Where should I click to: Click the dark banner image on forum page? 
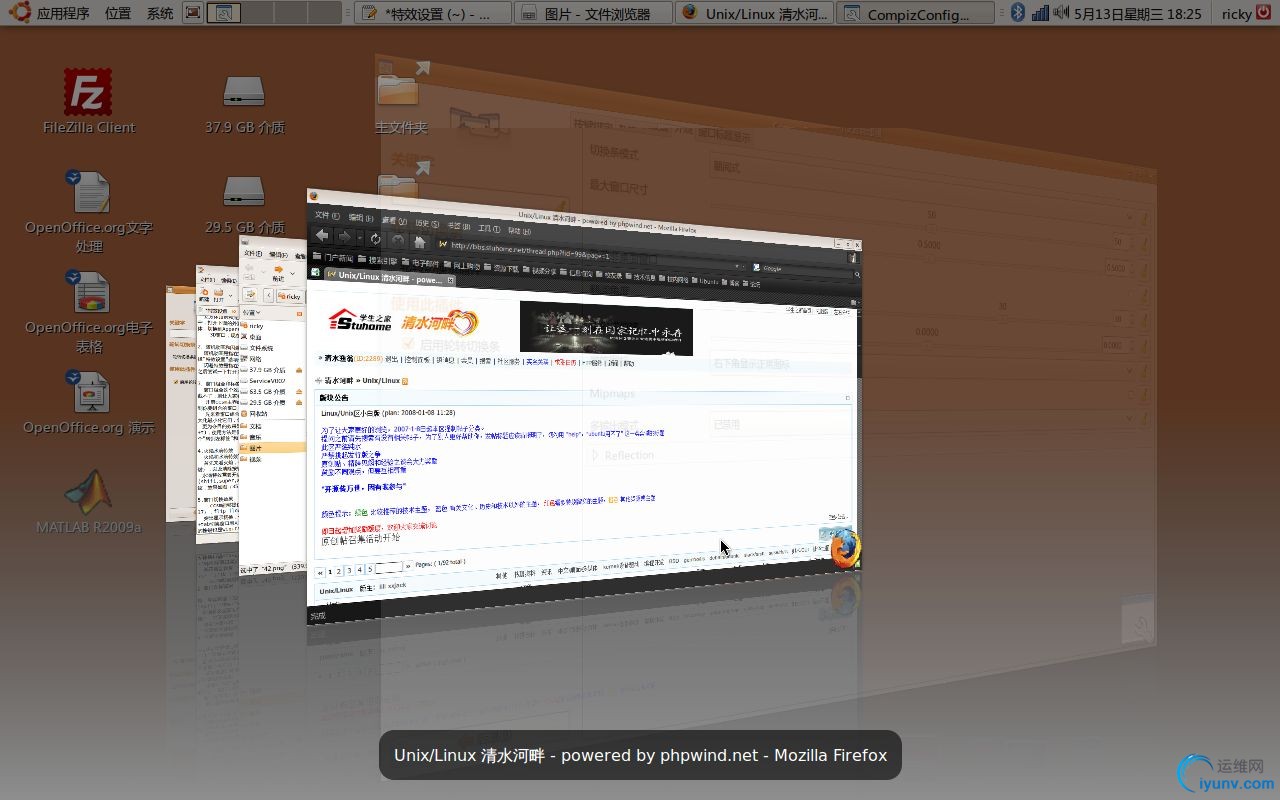coord(606,329)
